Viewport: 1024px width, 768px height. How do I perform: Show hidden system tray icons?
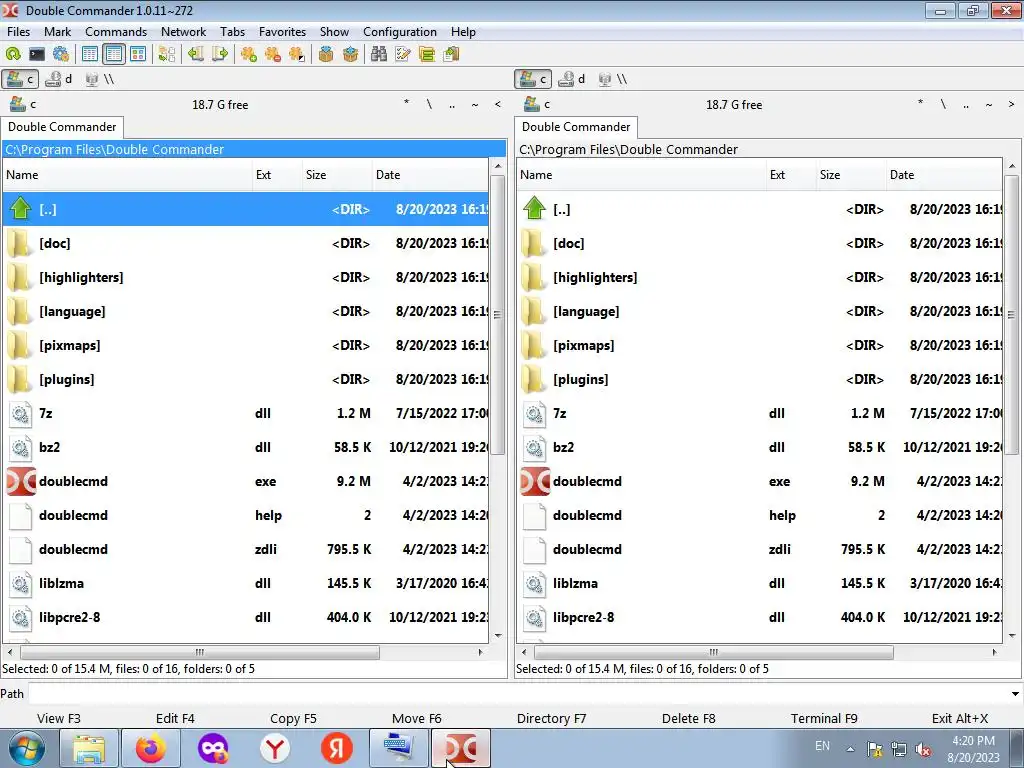(850, 749)
